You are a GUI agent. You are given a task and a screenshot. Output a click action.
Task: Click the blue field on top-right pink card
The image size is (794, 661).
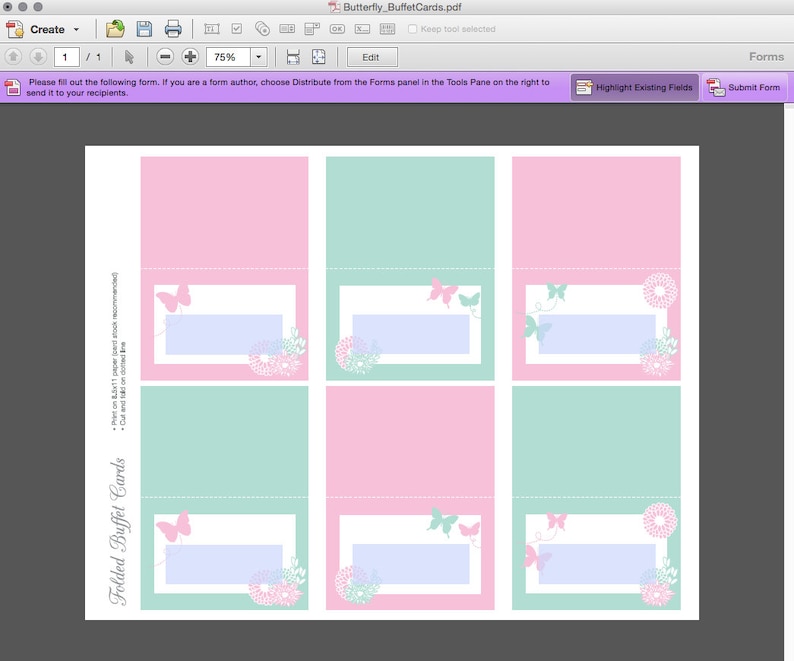[597, 334]
